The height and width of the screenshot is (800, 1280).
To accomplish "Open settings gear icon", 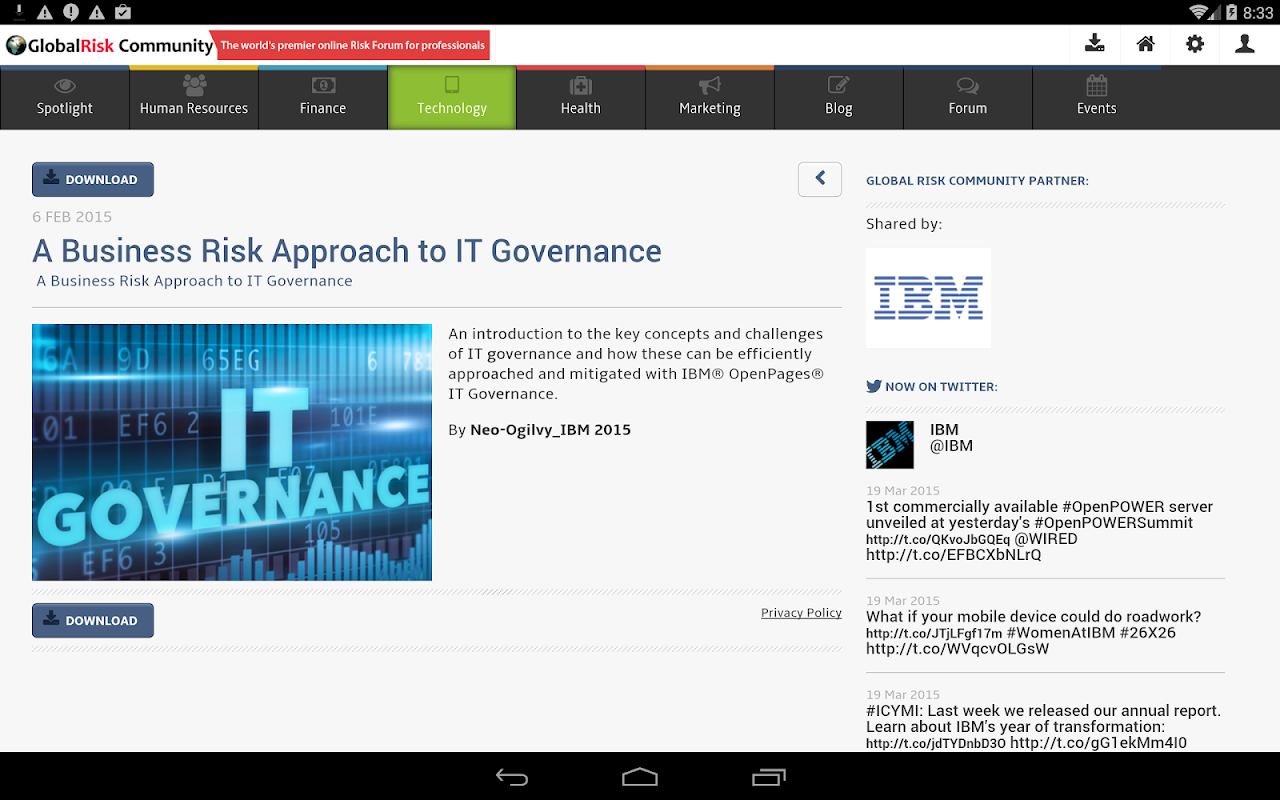I will (1195, 44).
